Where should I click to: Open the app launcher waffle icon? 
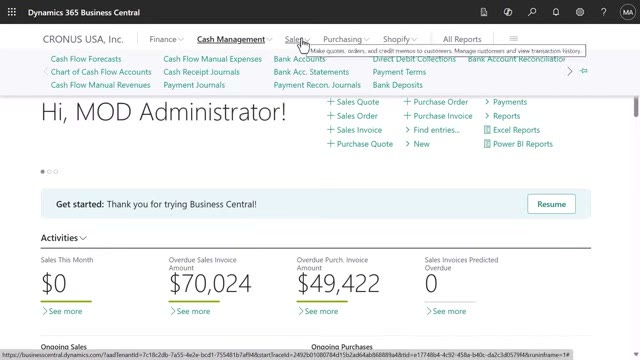pos(12,12)
